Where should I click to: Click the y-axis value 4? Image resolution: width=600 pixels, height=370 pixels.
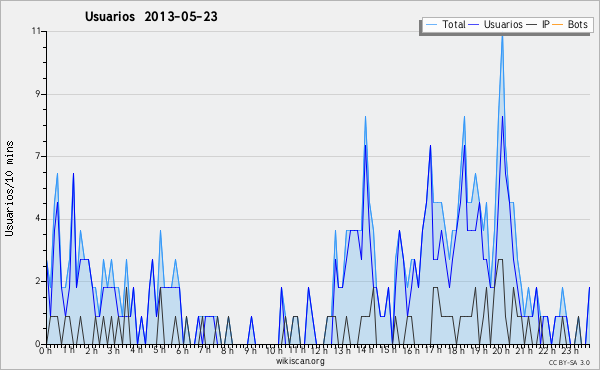click(x=38, y=219)
